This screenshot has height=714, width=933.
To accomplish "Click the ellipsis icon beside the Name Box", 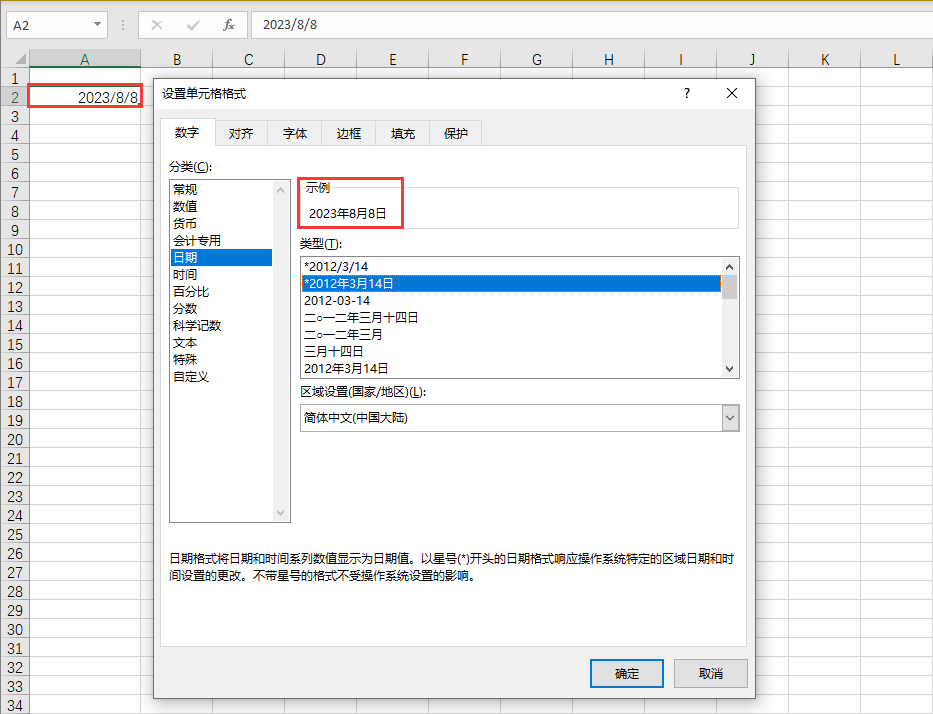I will coord(121,24).
